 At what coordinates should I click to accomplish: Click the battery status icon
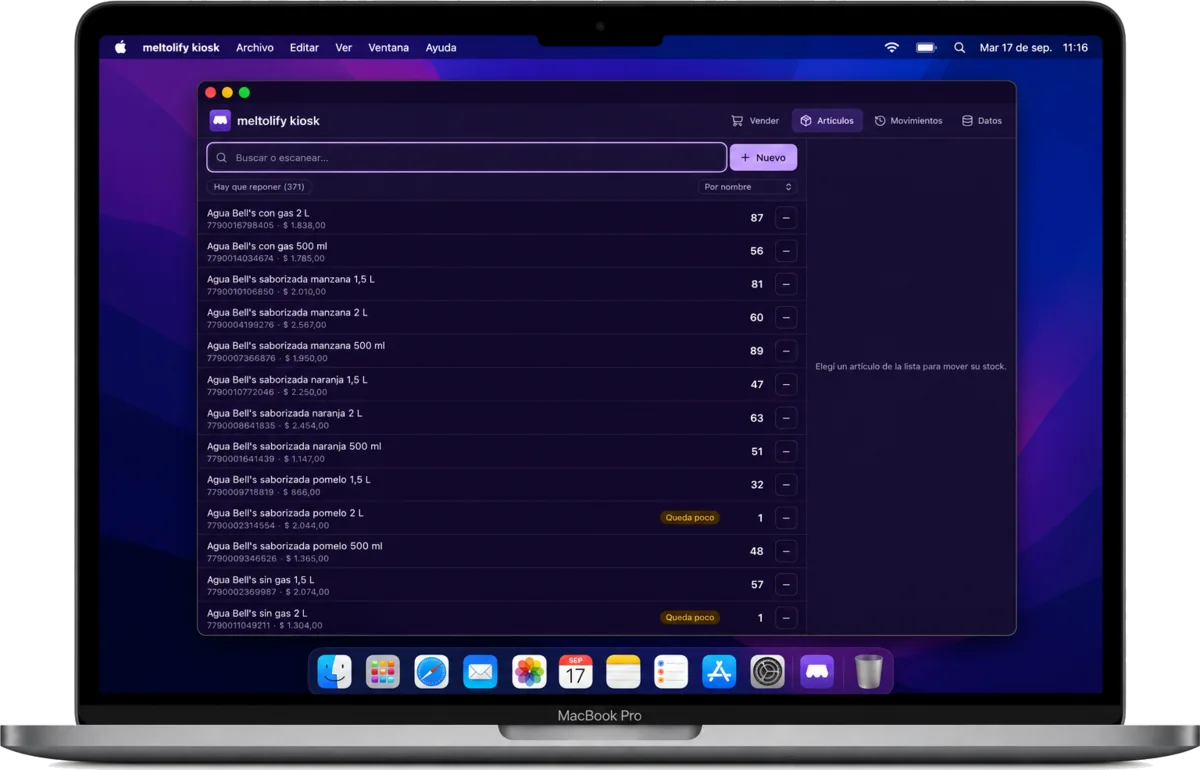pyautogui.click(x=926, y=47)
